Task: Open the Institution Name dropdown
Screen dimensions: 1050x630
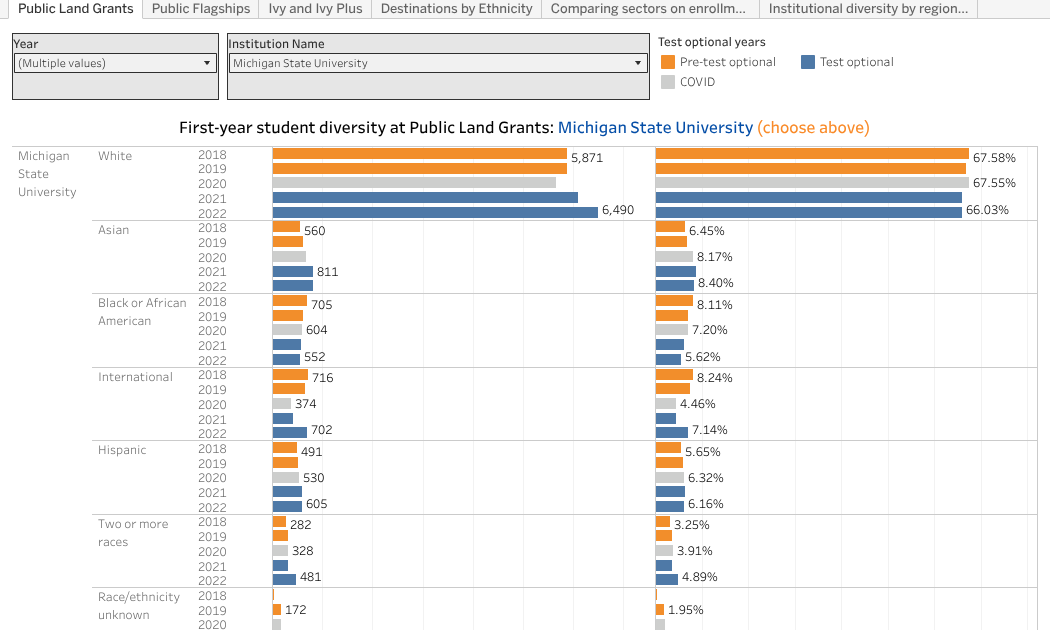Action: point(636,62)
